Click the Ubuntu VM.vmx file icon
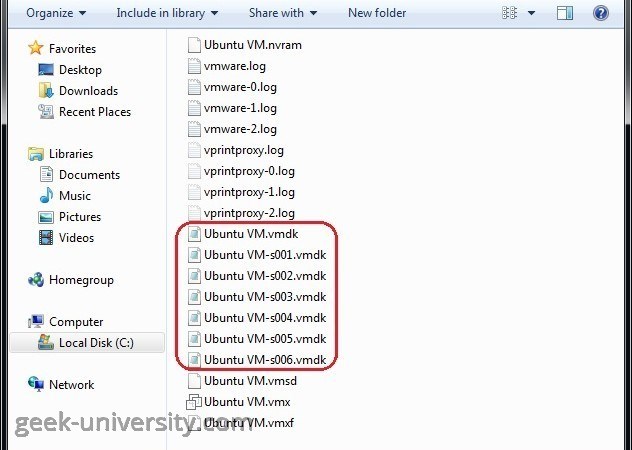This screenshot has height=450, width=632. (194, 402)
